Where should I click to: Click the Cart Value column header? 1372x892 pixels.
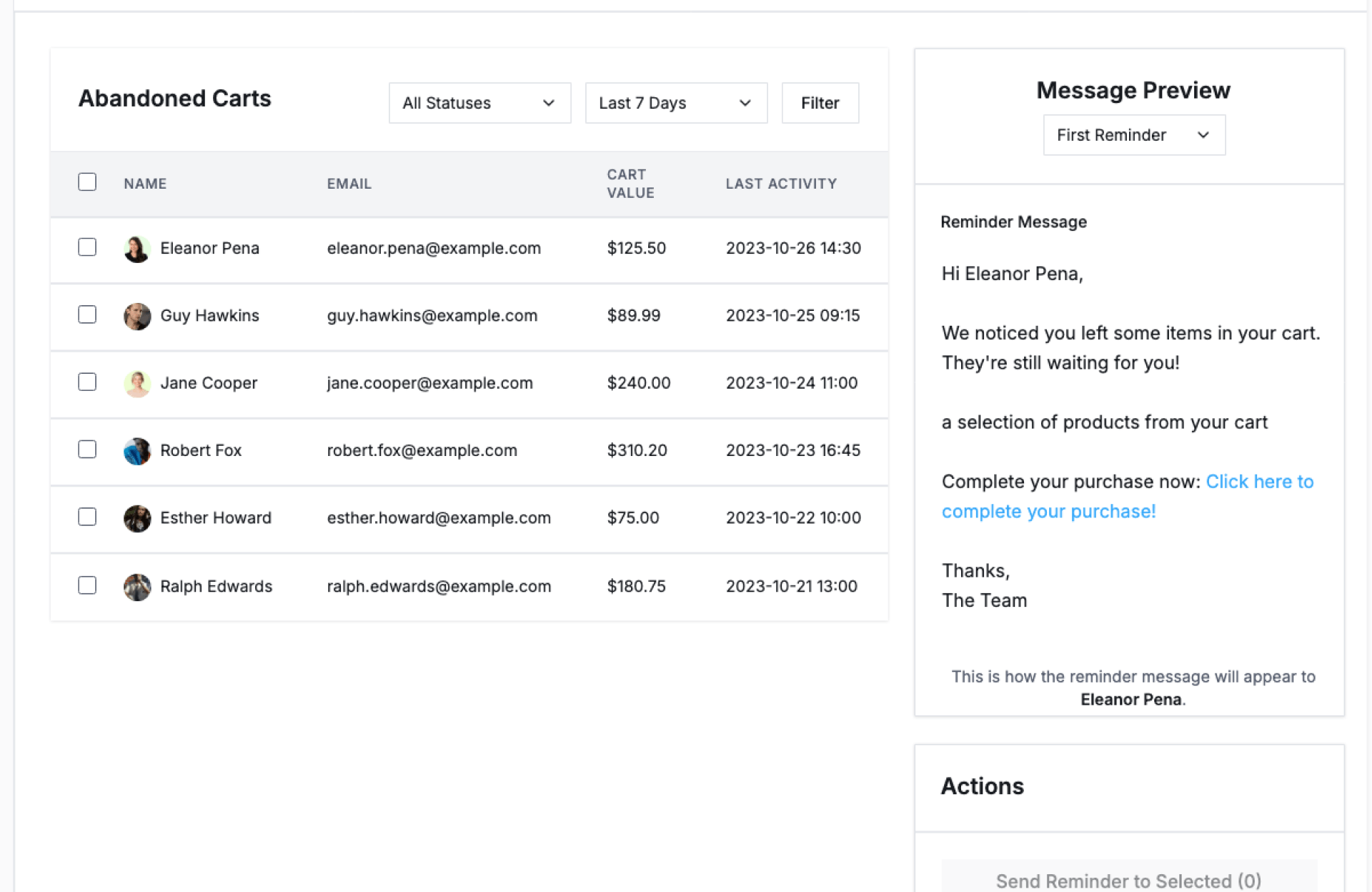click(x=630, y=184)
